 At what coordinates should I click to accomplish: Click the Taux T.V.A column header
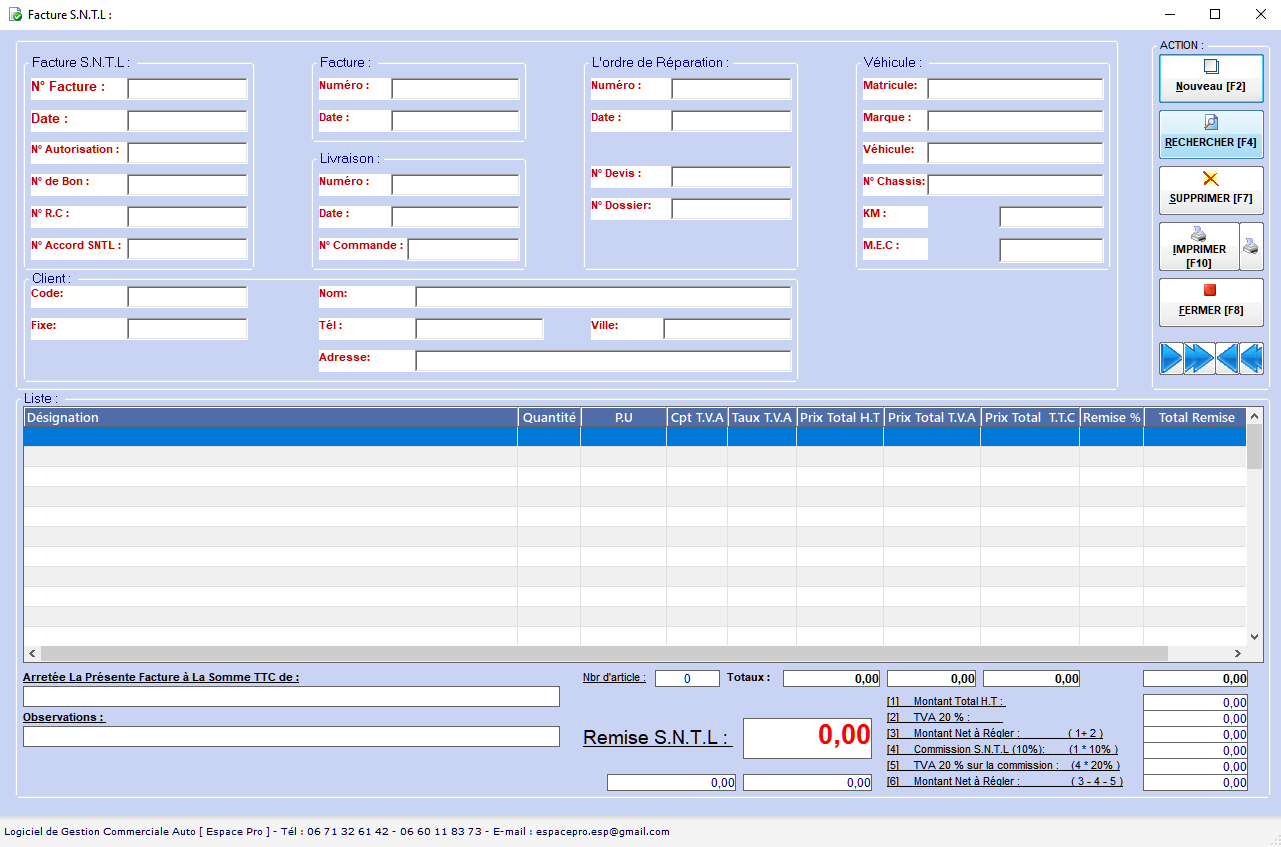762,417
